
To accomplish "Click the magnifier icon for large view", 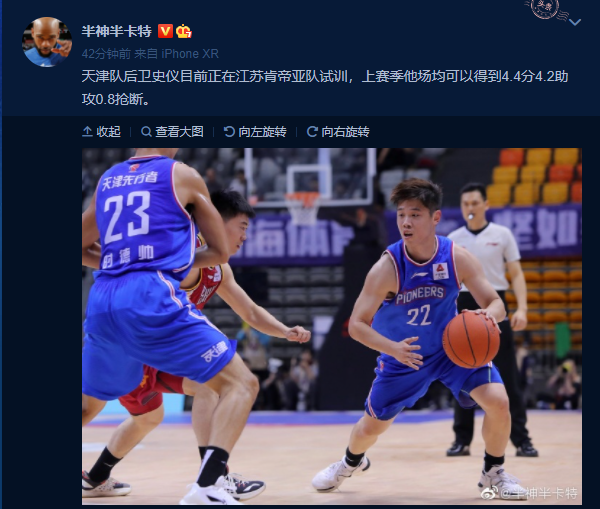I will point(146,132).
